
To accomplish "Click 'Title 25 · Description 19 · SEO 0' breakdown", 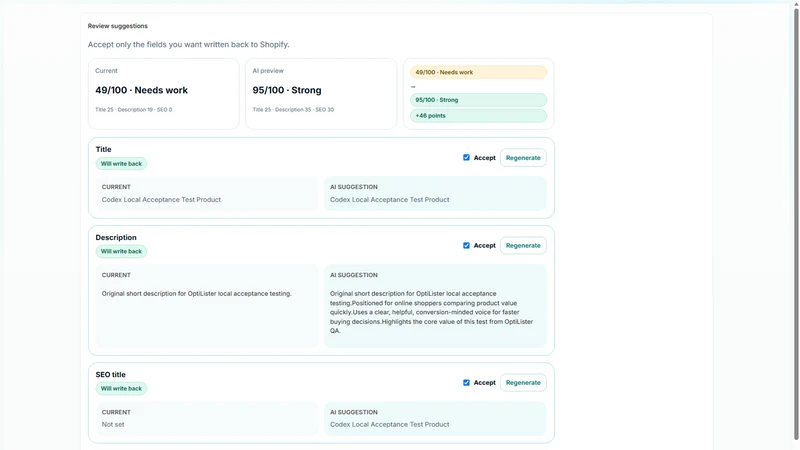I will (x=133, y=110).
